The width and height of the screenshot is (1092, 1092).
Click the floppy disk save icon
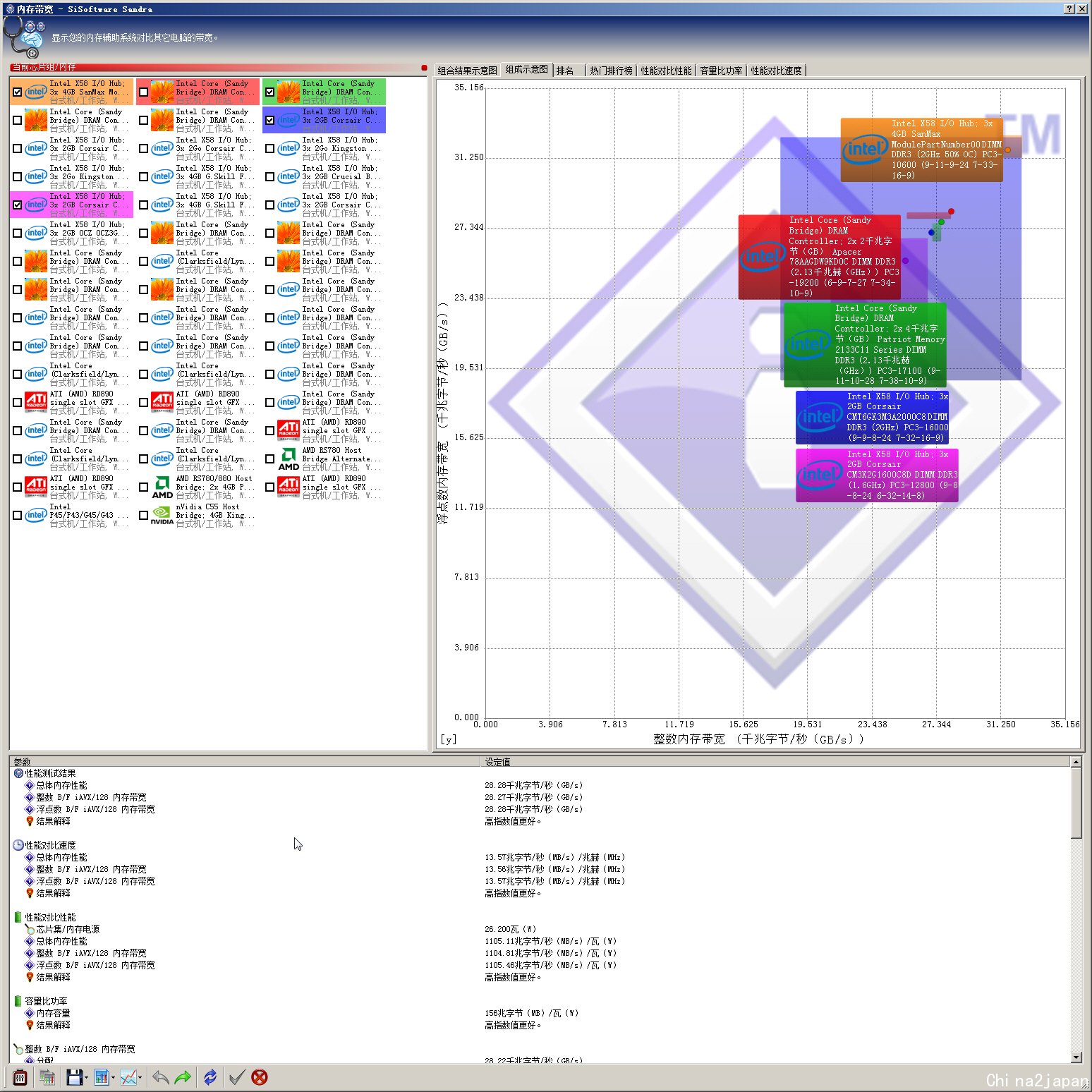coord(74,1077)
